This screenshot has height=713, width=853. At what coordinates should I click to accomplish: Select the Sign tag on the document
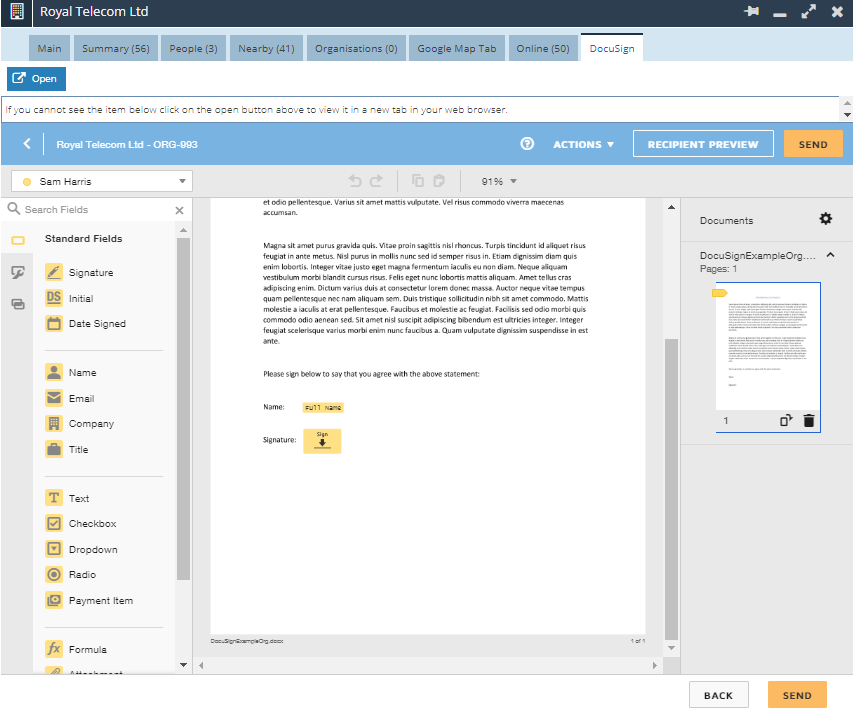322,441
